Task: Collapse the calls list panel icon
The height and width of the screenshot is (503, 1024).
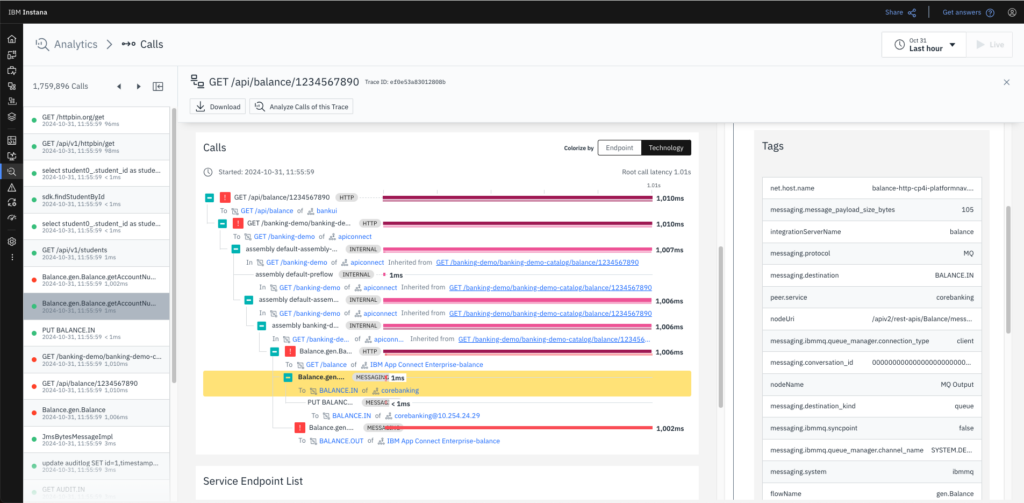Action: pos(158,86)
